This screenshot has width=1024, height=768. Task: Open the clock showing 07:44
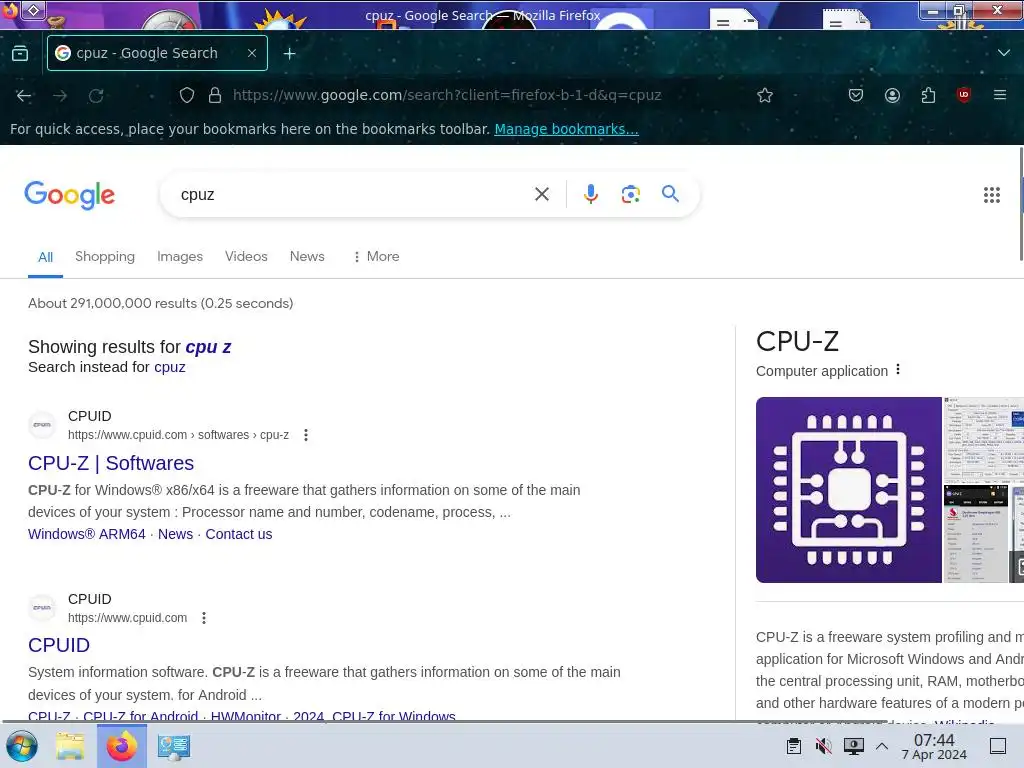(x=934, y=746)
